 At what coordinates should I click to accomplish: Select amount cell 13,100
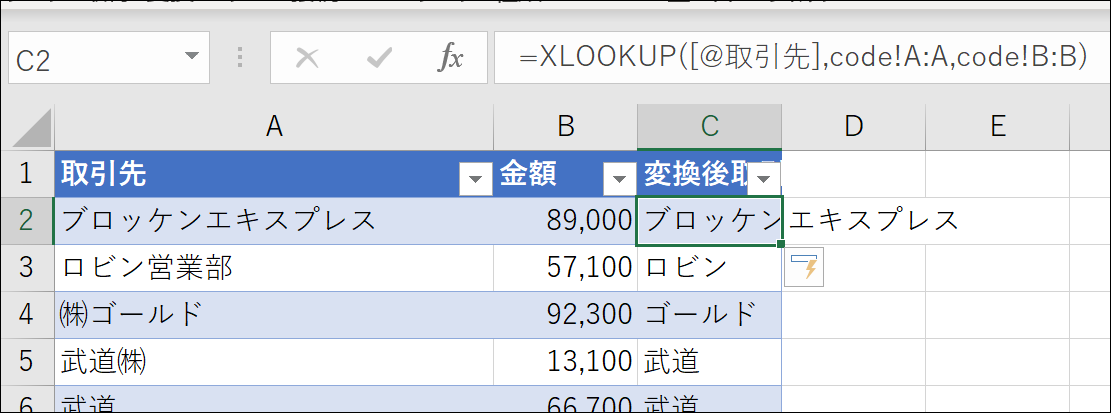pos(565,362)
